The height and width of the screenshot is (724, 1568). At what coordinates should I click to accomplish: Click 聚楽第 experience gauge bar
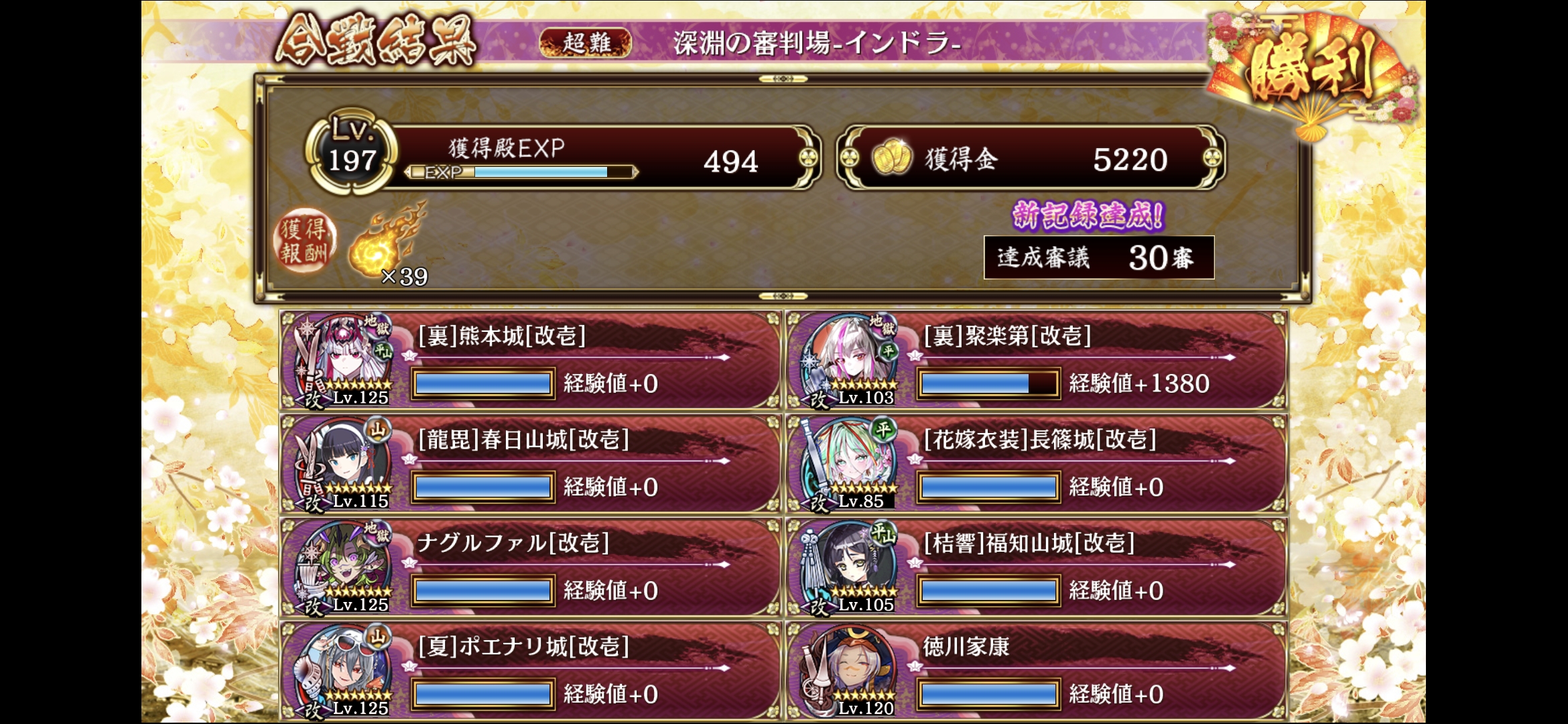click(988, 383)
